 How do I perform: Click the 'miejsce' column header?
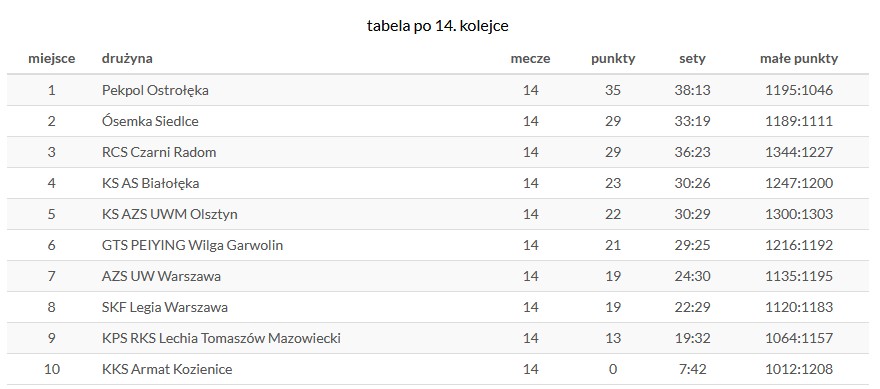[52, 58]
